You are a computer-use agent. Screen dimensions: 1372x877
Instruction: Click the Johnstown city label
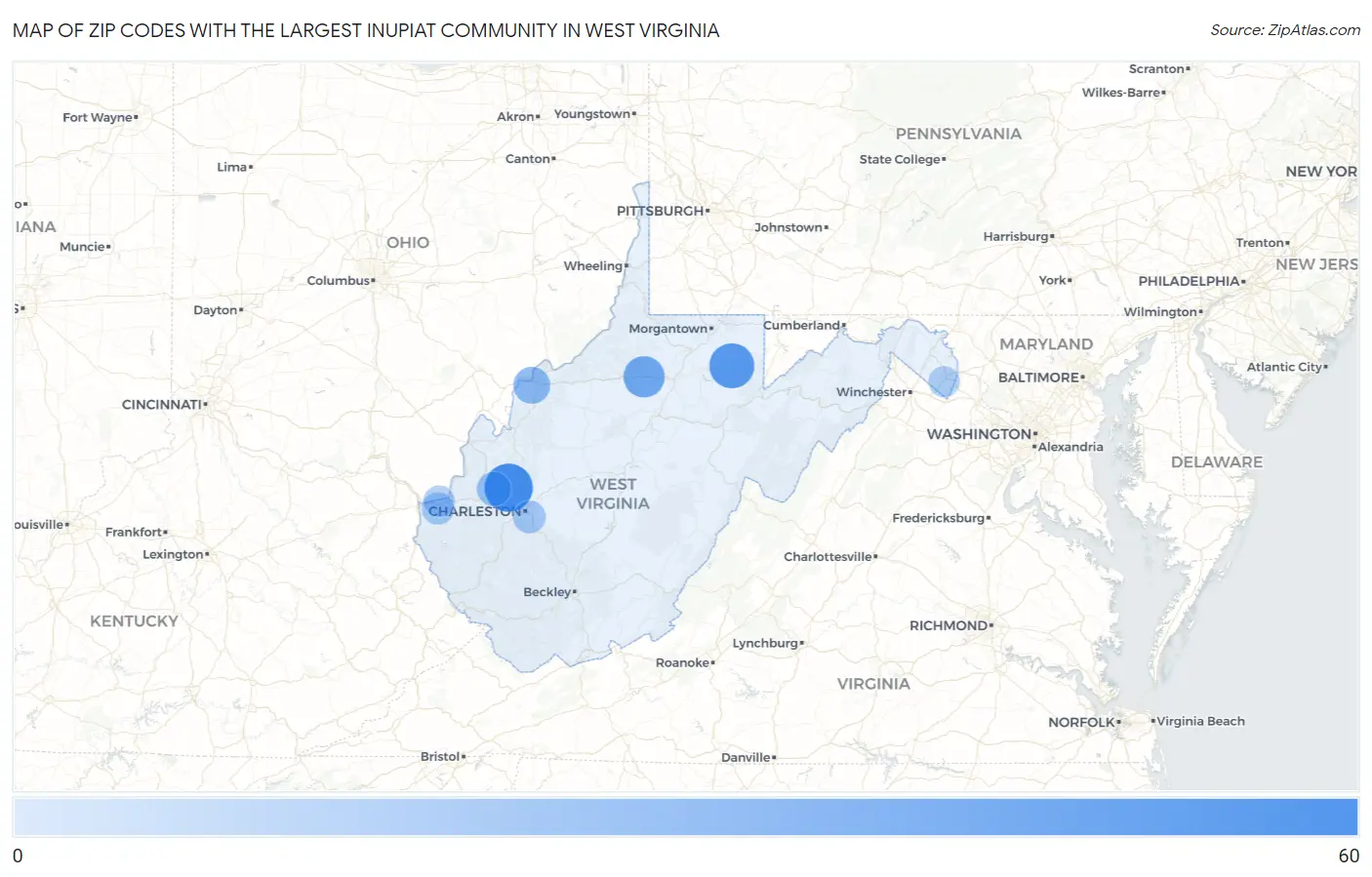pyautogui.click(x=788, y=228)
